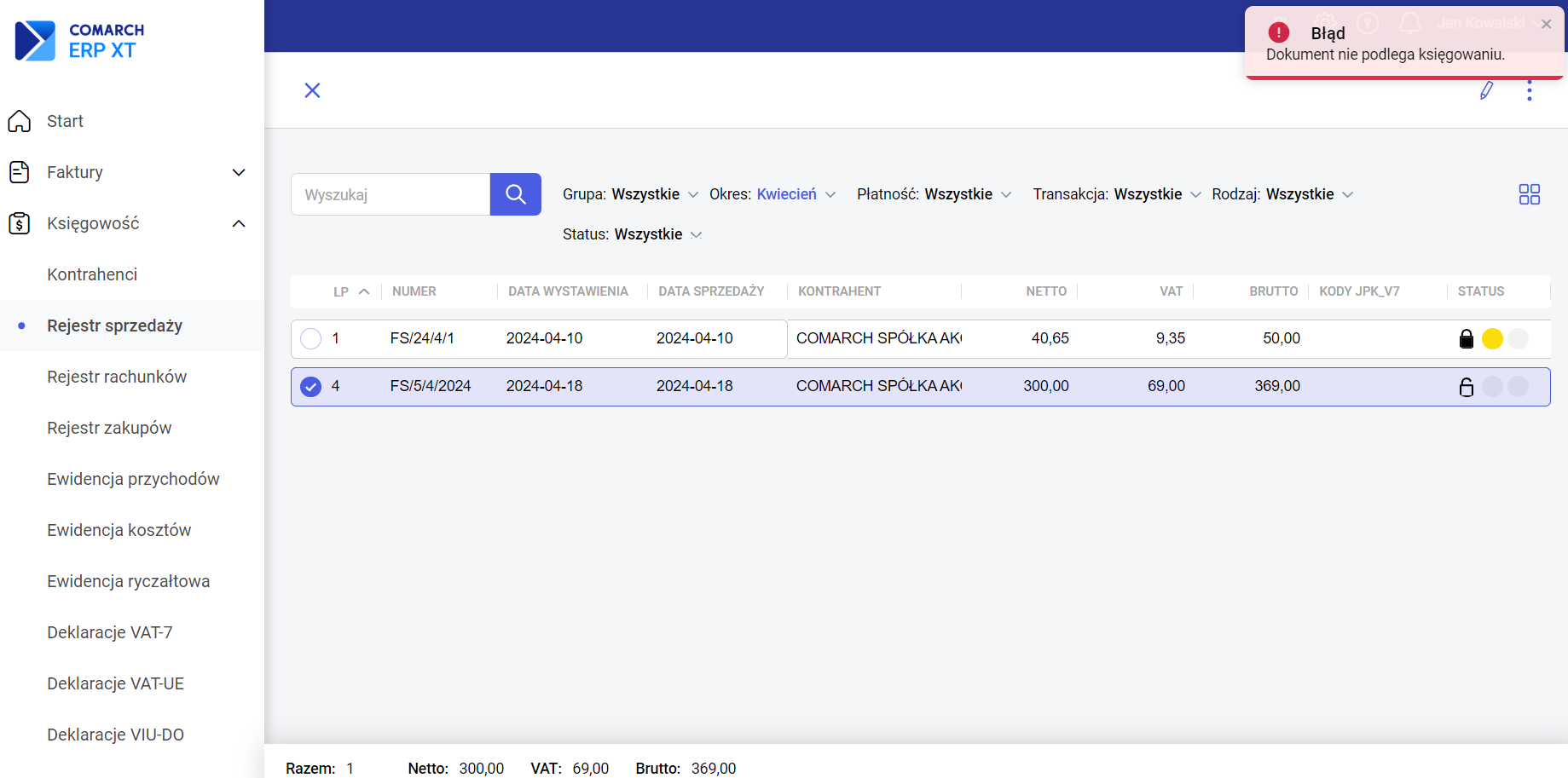The width and height of the screenshot is (1568, 778).
Task: Switch to grid view layout icon
Action: 1529,194
